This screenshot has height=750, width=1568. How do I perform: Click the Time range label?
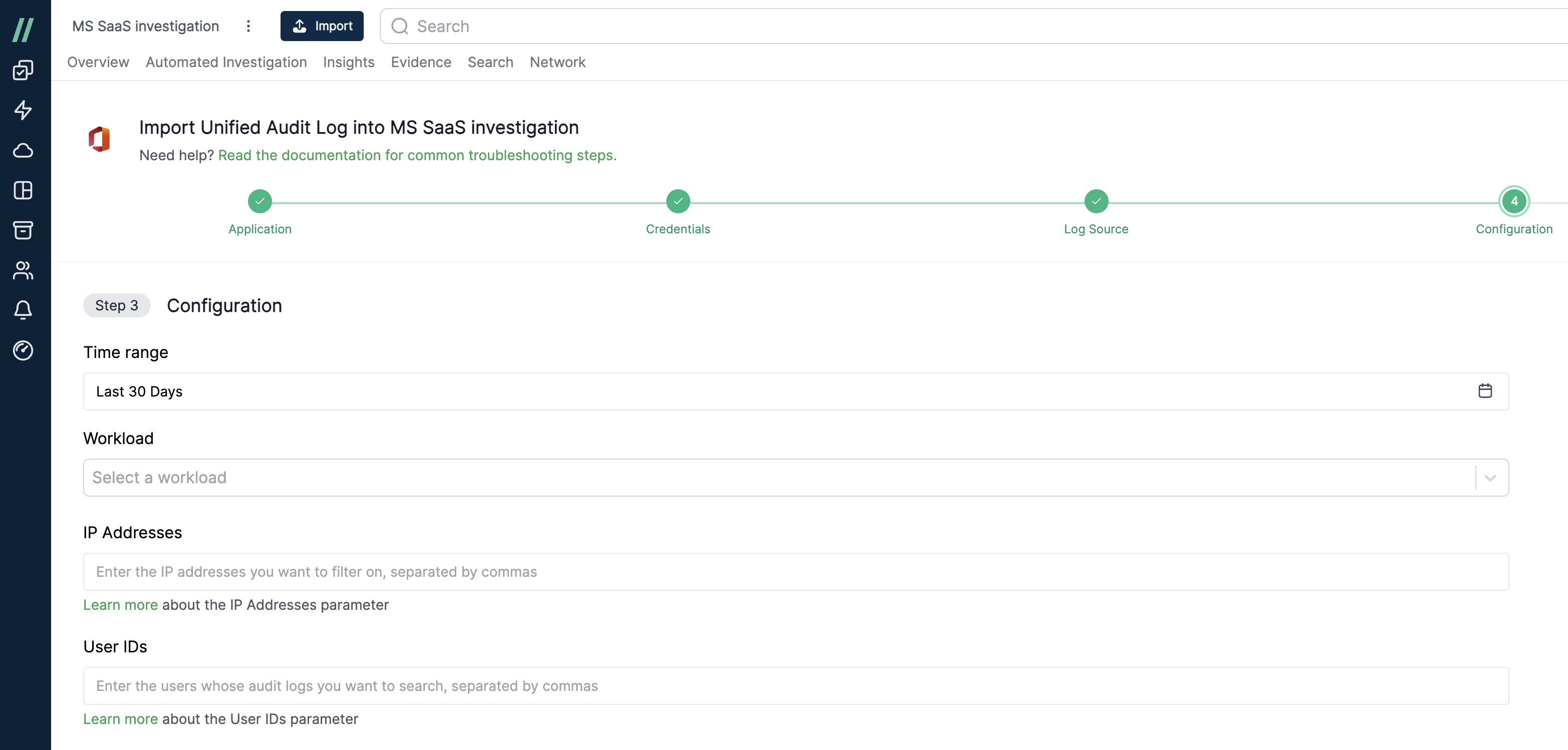click(126, 352)
